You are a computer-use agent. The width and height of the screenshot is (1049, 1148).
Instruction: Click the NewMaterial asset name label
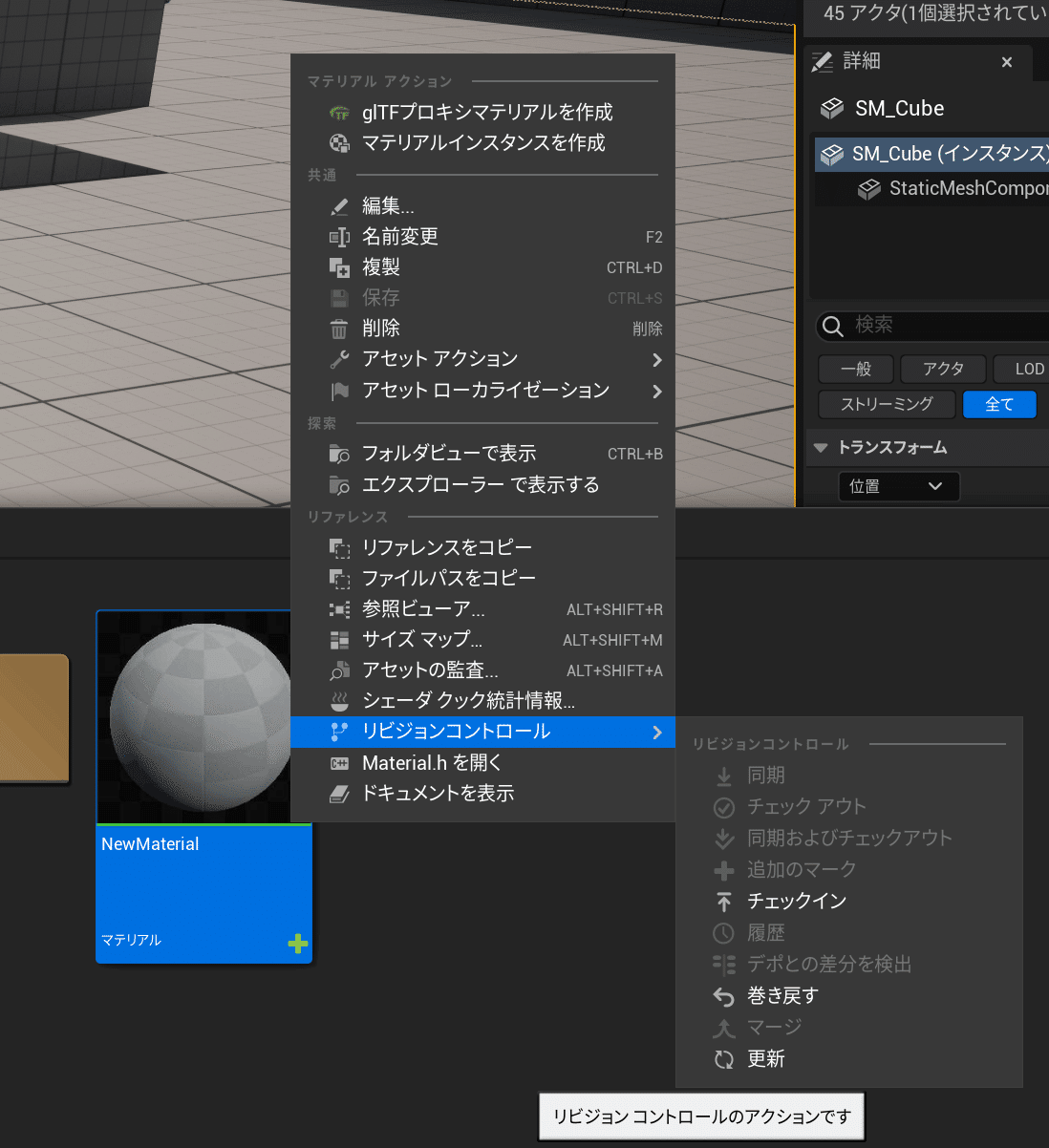coord(150,844)
